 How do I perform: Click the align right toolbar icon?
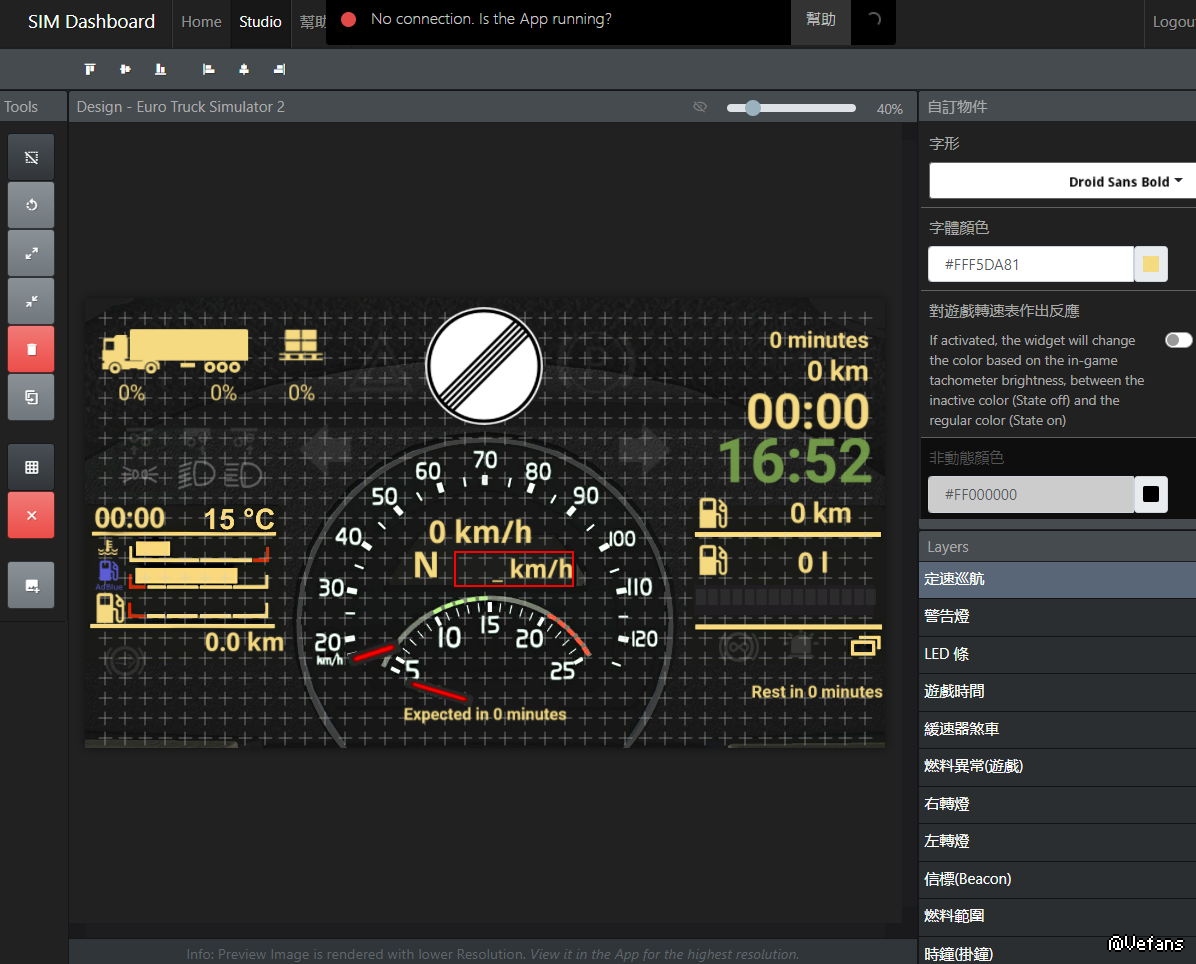[279, 69]
